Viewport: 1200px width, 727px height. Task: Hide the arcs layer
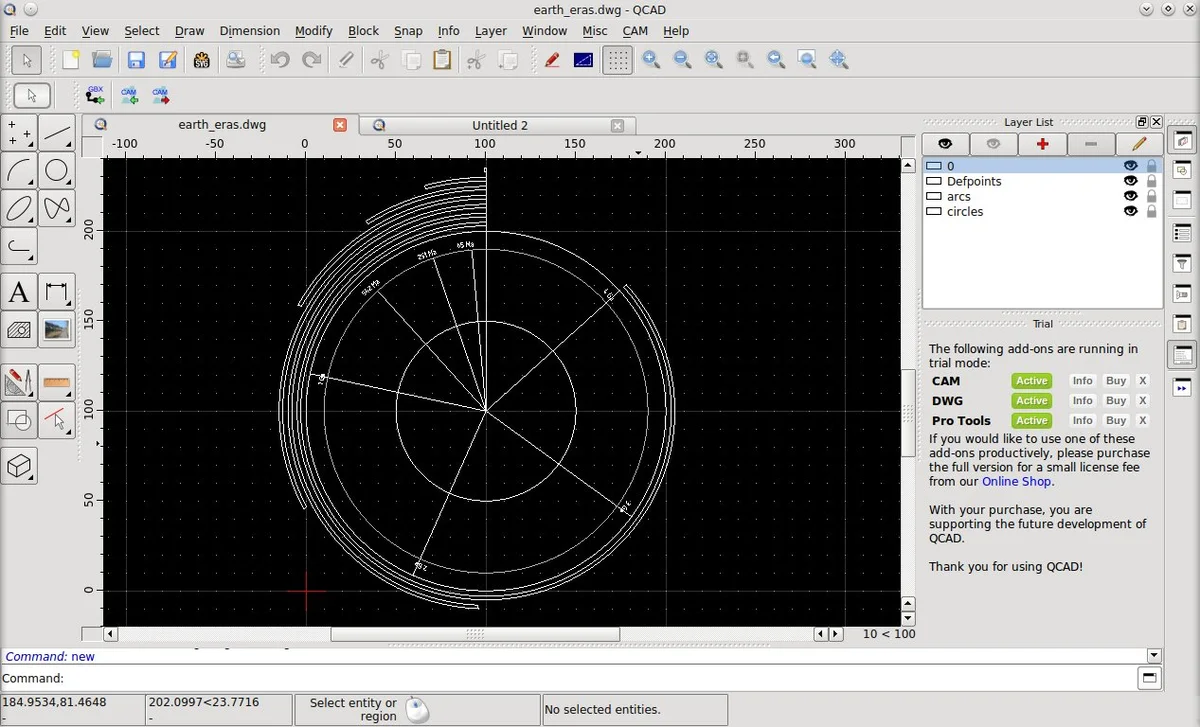tap(1131, 197)
